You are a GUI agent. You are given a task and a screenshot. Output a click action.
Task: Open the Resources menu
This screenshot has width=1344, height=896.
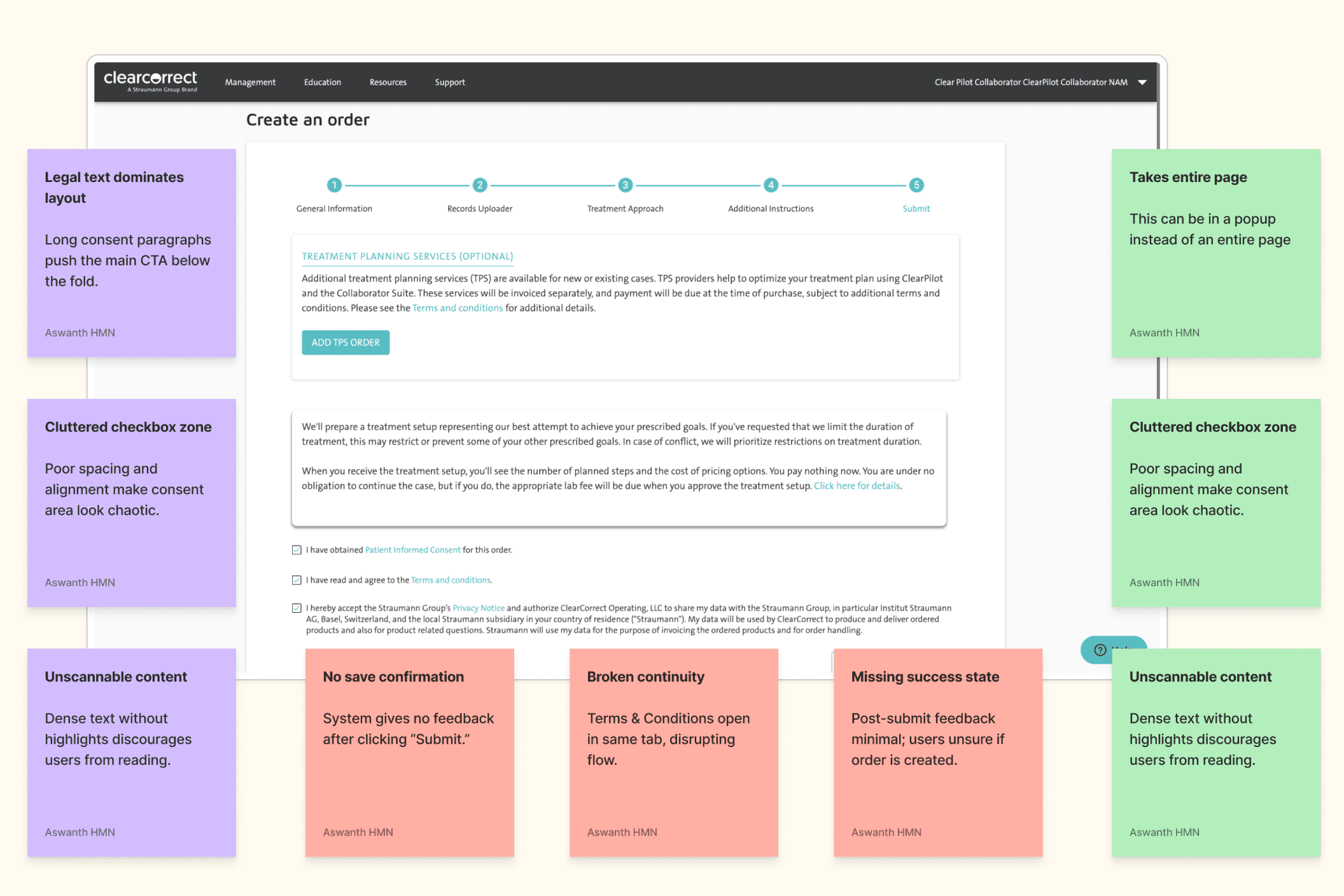click(x=388, y=82)
